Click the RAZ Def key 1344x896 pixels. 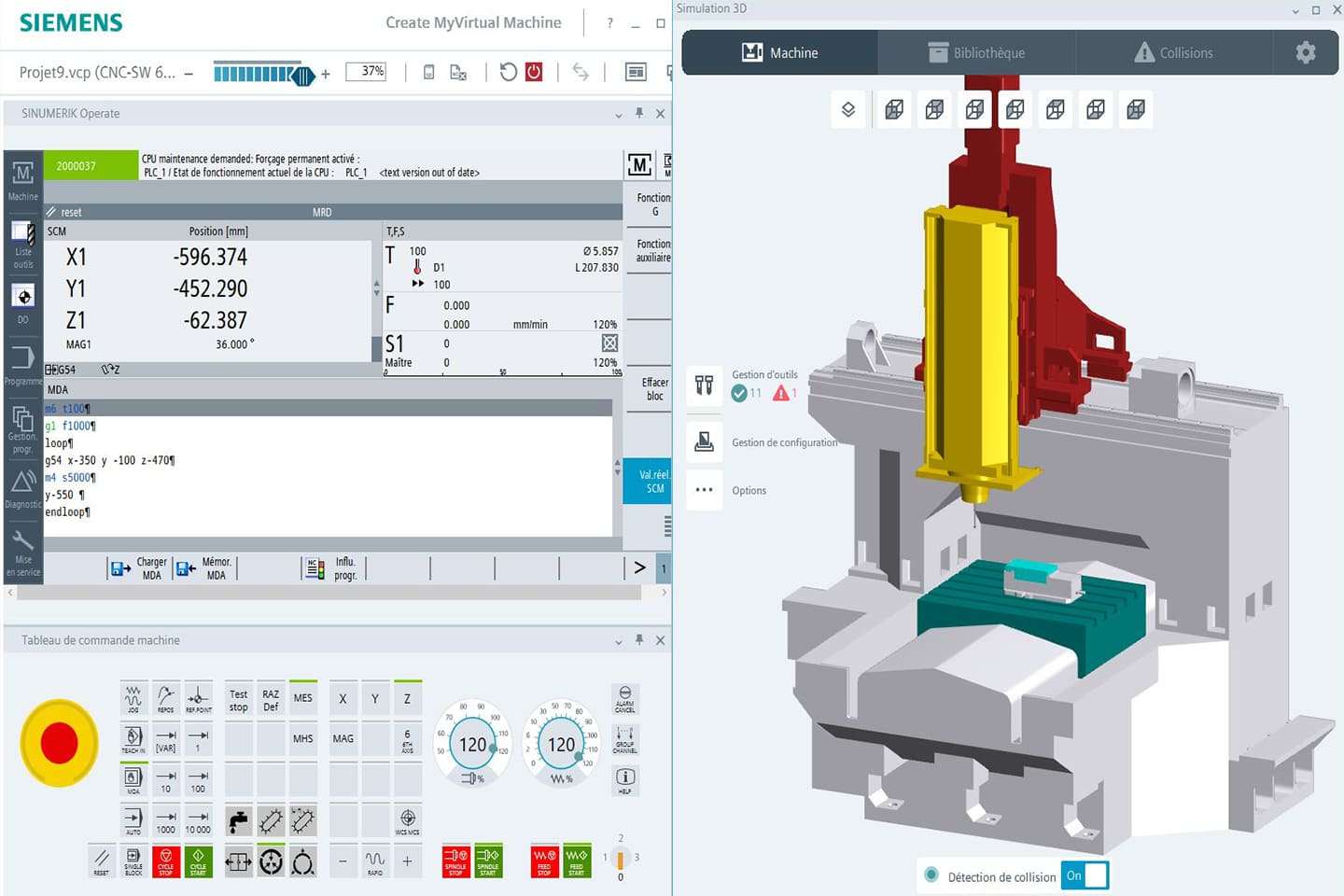[271, 699]
